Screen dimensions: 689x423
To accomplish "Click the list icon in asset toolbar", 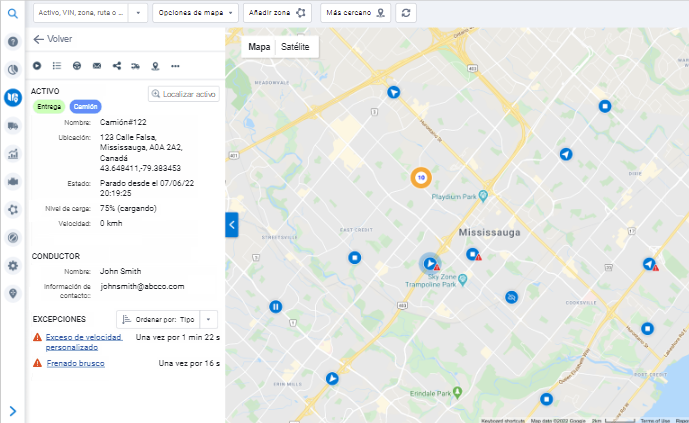I will [x=57, y=66].
